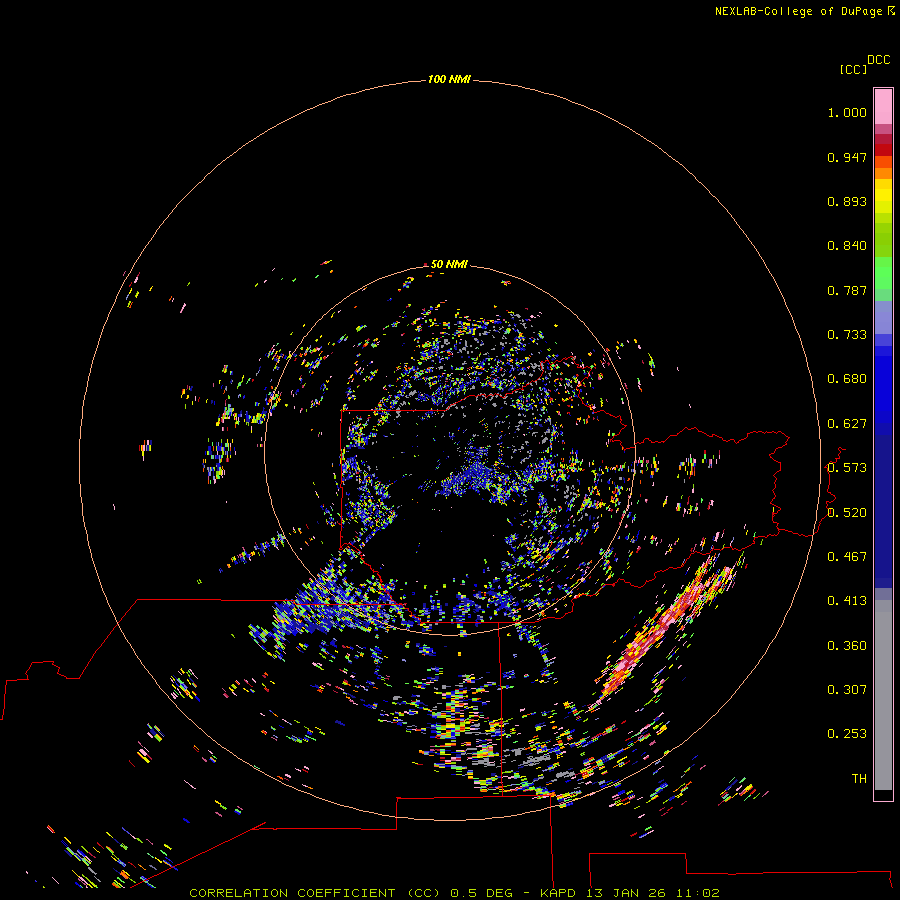Click the 0.307 legend value
Image resolution: width=900 pixels, height=900 pixels.
[847, 690]
